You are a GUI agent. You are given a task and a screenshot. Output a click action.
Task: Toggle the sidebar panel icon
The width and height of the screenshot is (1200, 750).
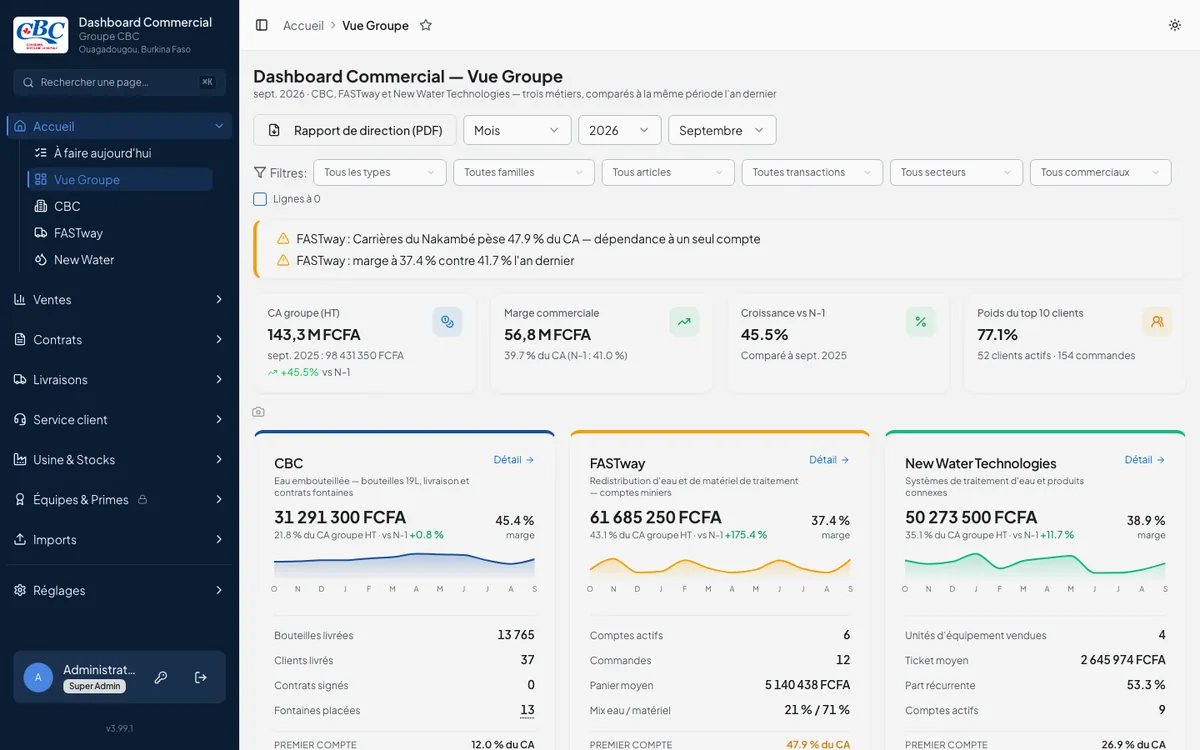[262, 25]
